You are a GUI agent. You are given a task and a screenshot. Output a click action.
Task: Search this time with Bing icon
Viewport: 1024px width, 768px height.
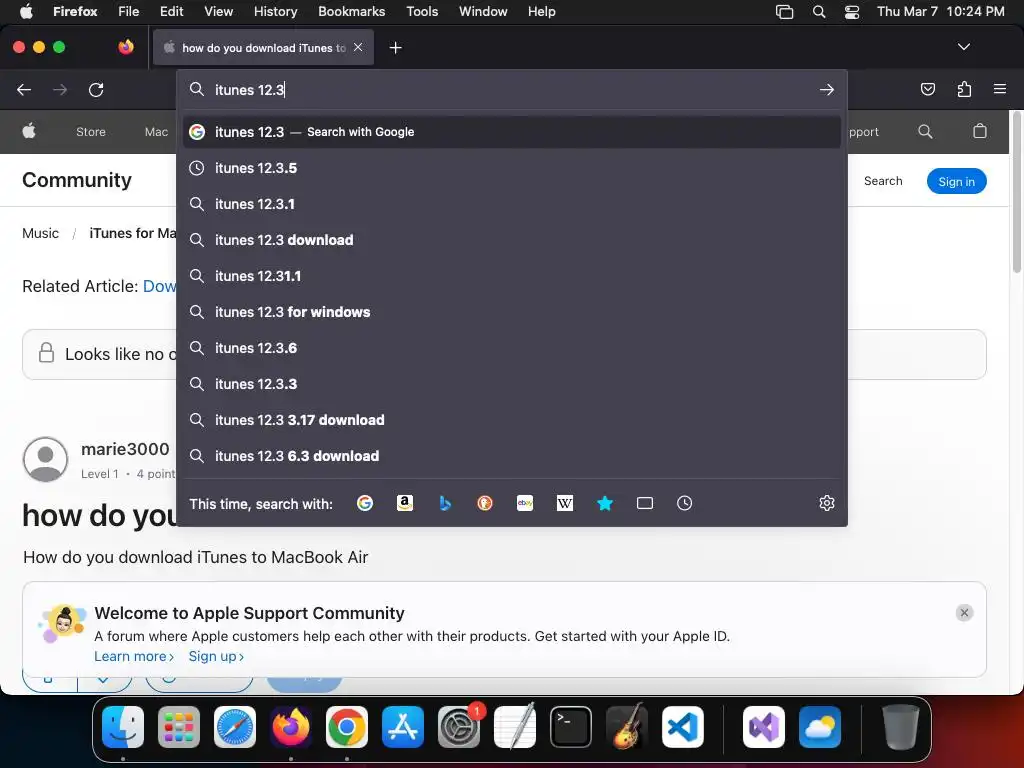[445, 503]
